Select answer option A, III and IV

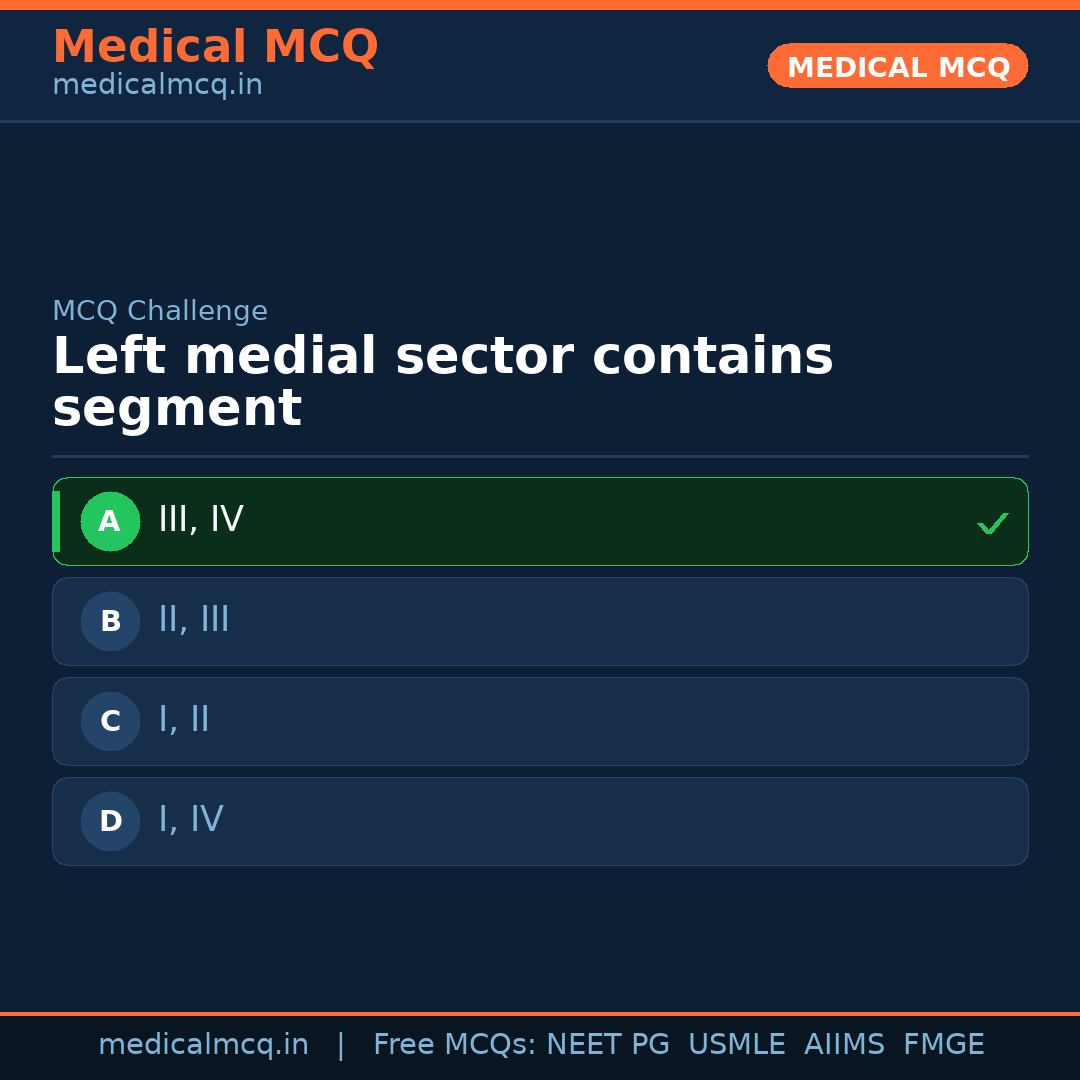[540, 521]
